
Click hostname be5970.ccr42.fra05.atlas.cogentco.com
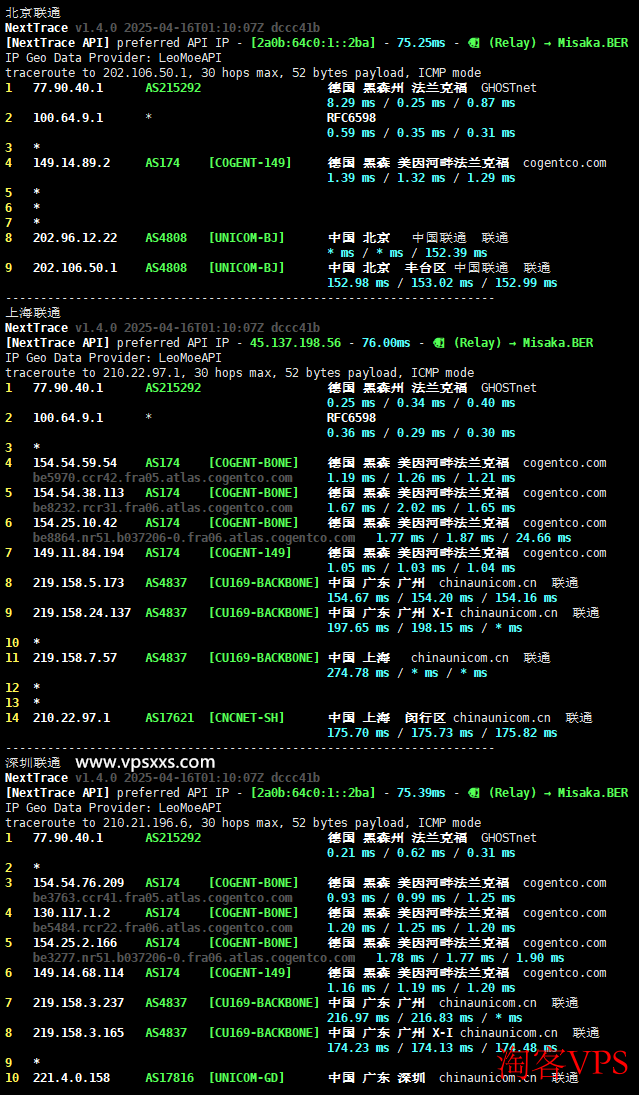click(163, 478)
